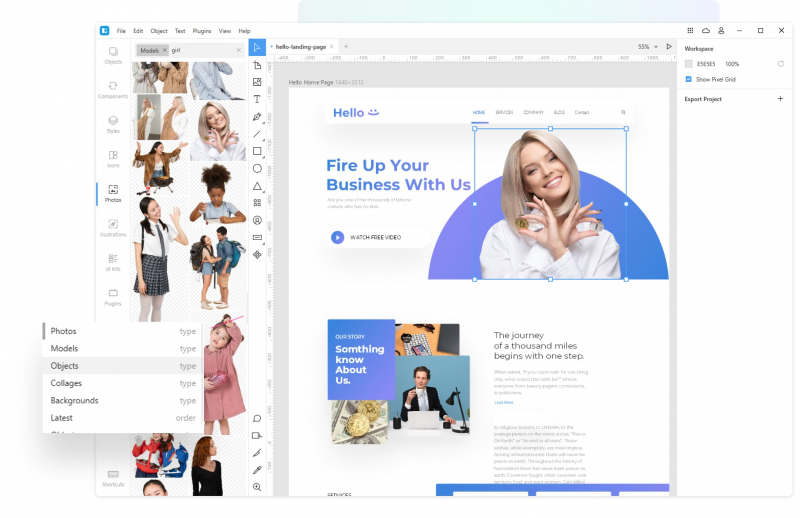The image size is (800, 518).
Task: Select the Pen tool
Action: tap(257, 117)
